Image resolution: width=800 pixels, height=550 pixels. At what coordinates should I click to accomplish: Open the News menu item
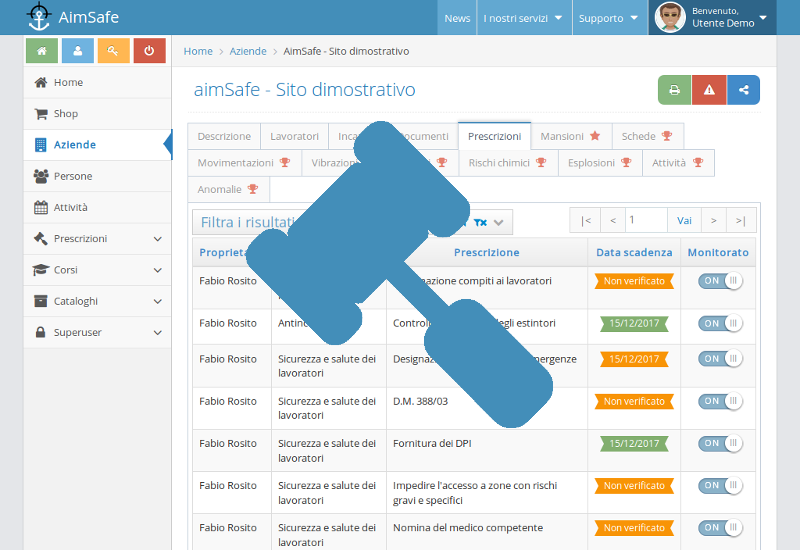pyautogui.click(x=457, y=18)
